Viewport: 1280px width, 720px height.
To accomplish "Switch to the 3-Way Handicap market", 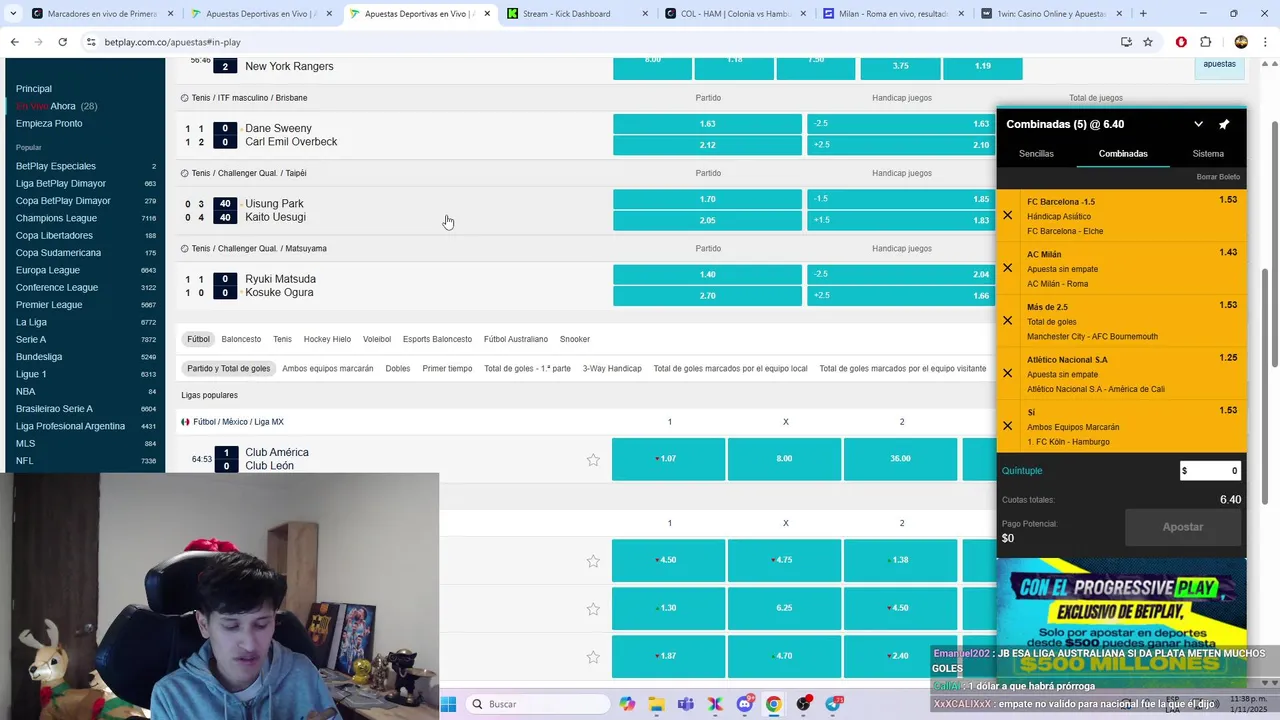I will click(x=612, y=369).
